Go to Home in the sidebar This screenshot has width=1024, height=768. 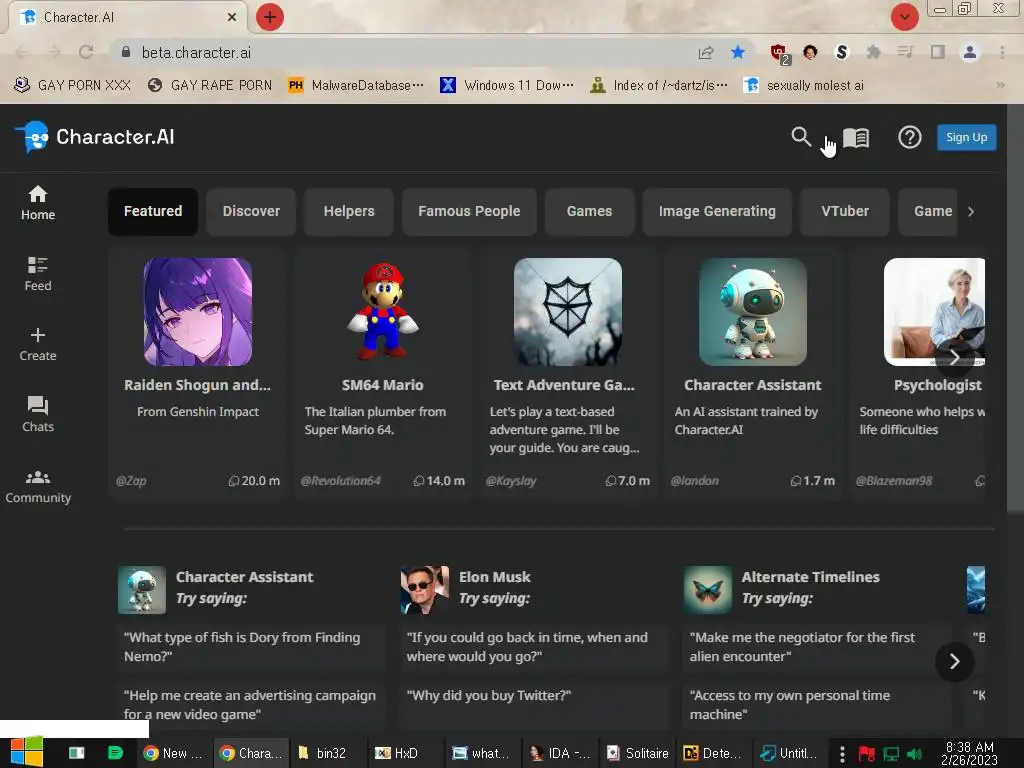(x=38, y=203)
